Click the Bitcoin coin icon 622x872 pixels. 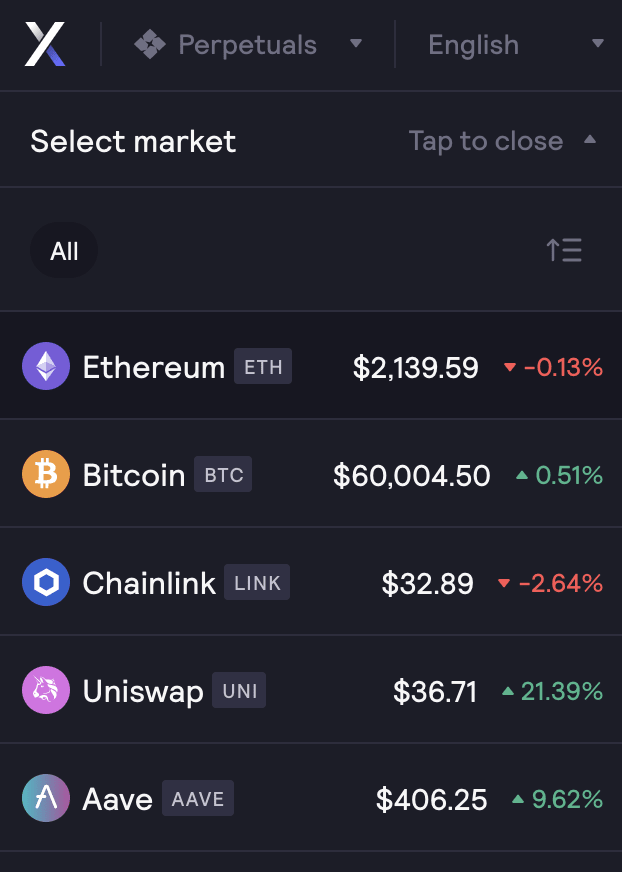pos(46,475)
